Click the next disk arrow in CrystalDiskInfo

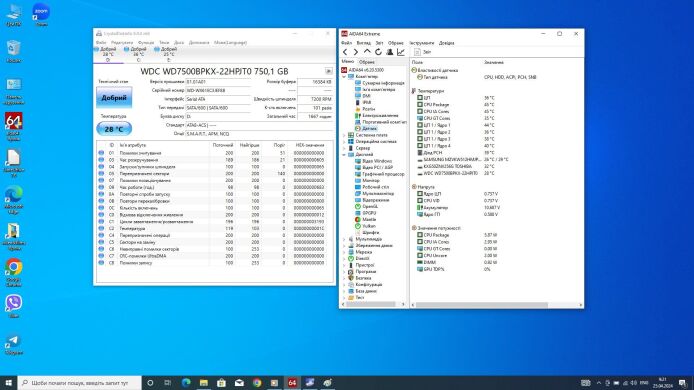click(x=328, y=71)
